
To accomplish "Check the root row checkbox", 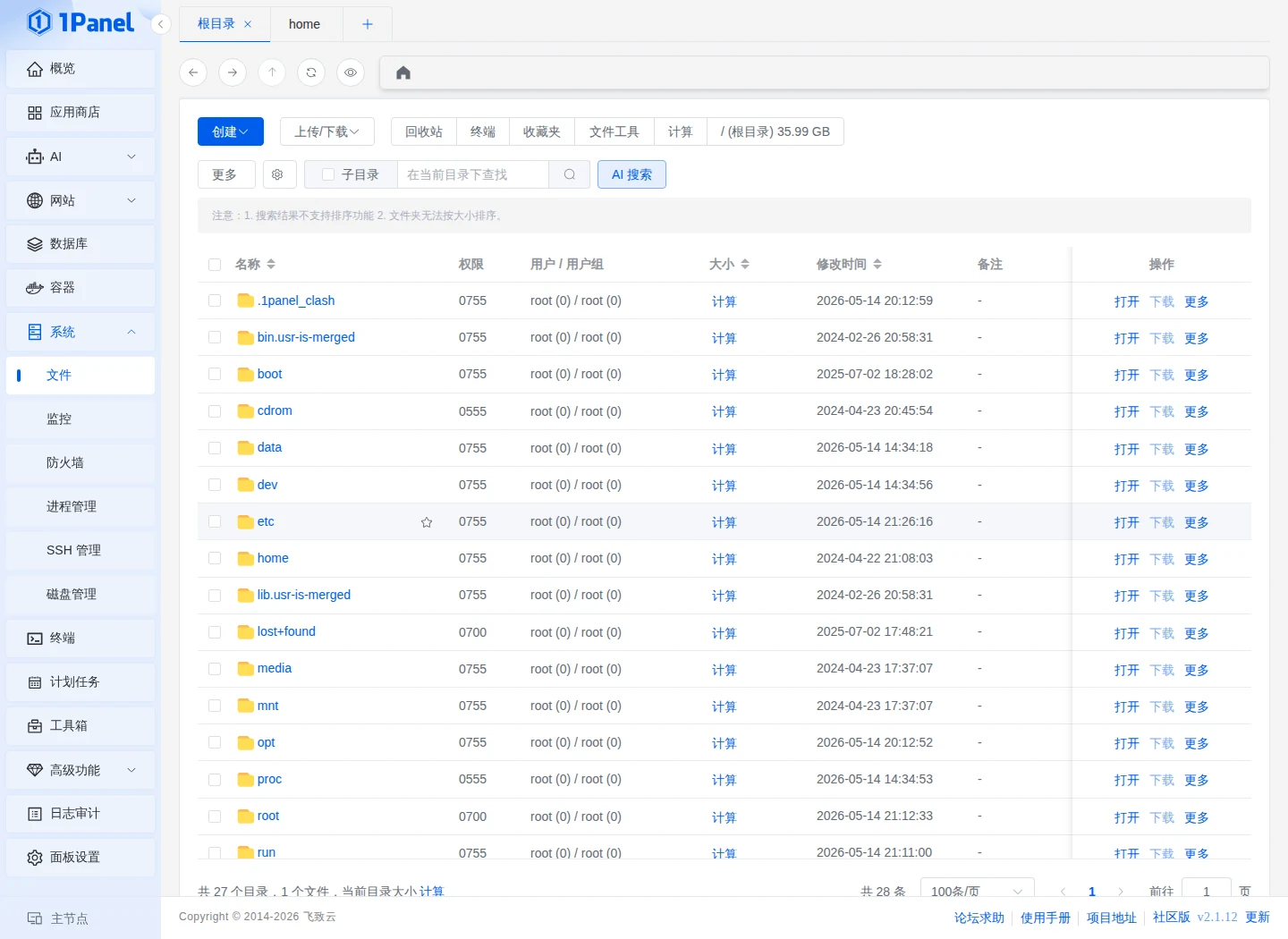I will [x=215, y=816].
